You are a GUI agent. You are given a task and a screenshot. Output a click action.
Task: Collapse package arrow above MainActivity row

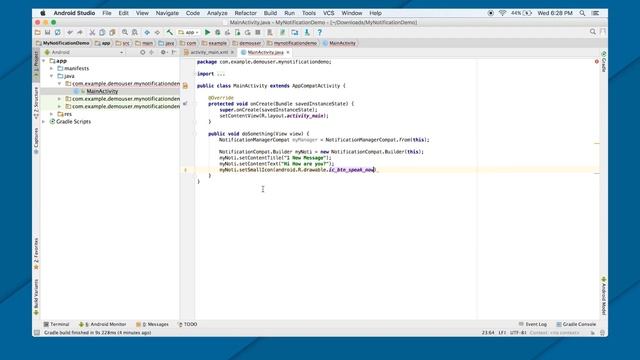pos(60,84)
